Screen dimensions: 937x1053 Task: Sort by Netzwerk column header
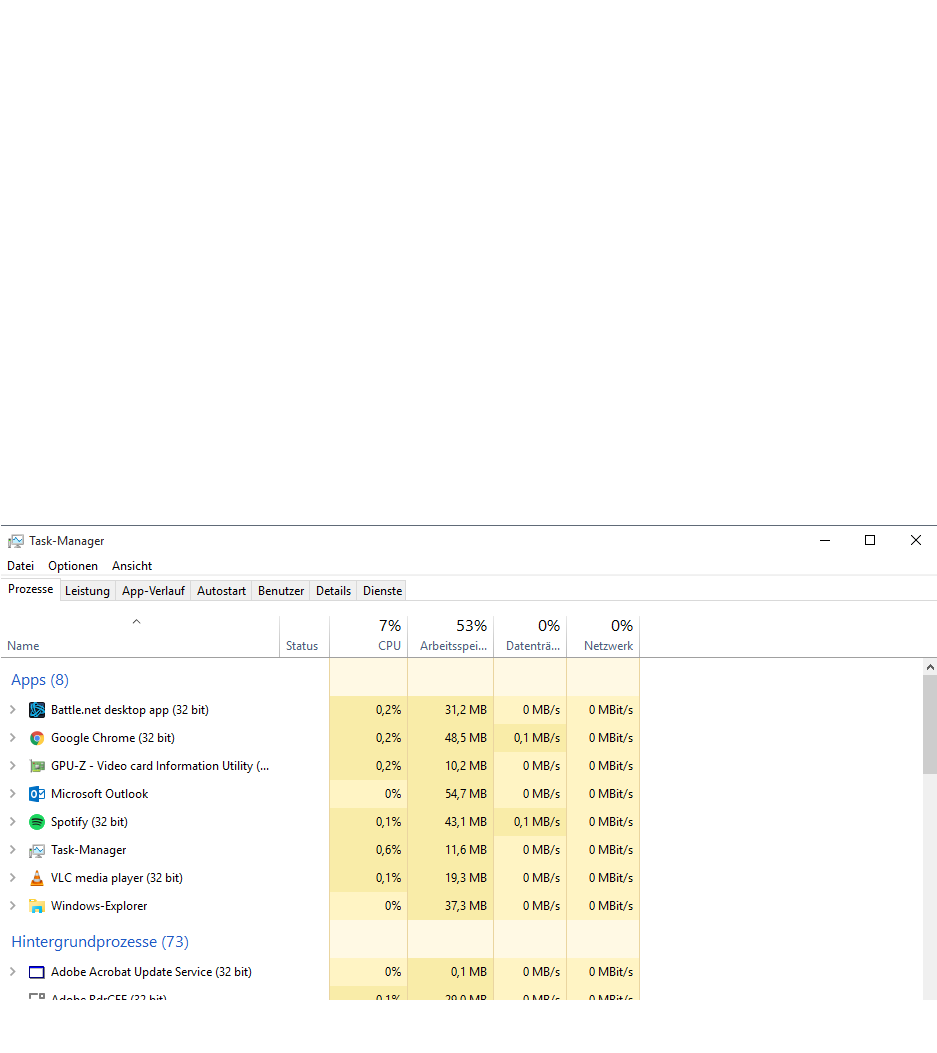603,636
